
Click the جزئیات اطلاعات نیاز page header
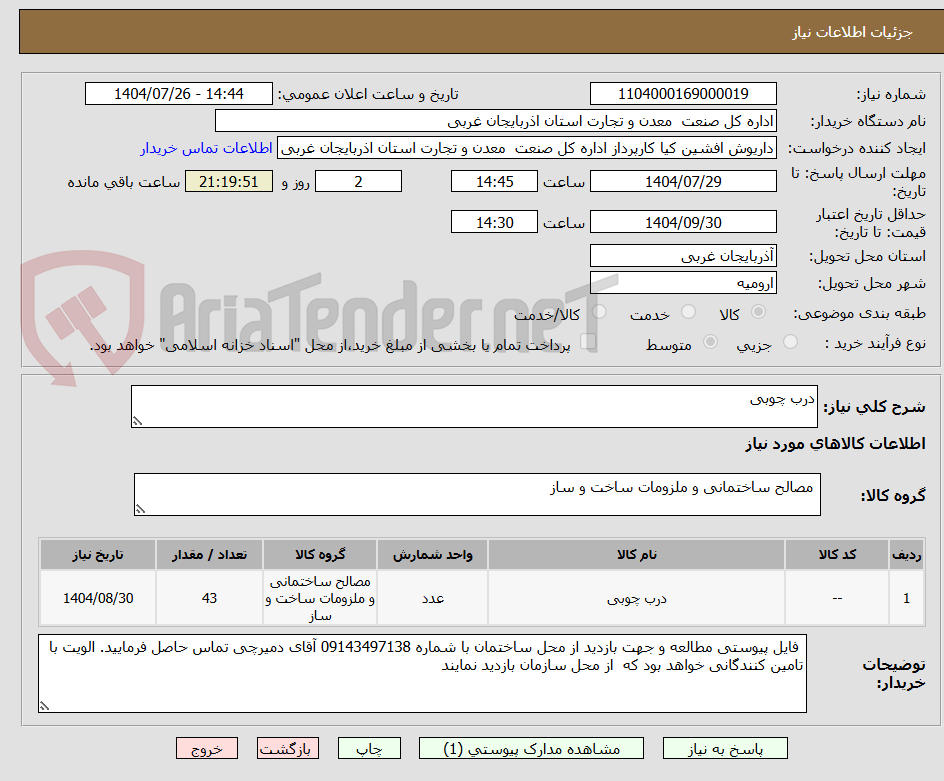(x=852, y=32)
